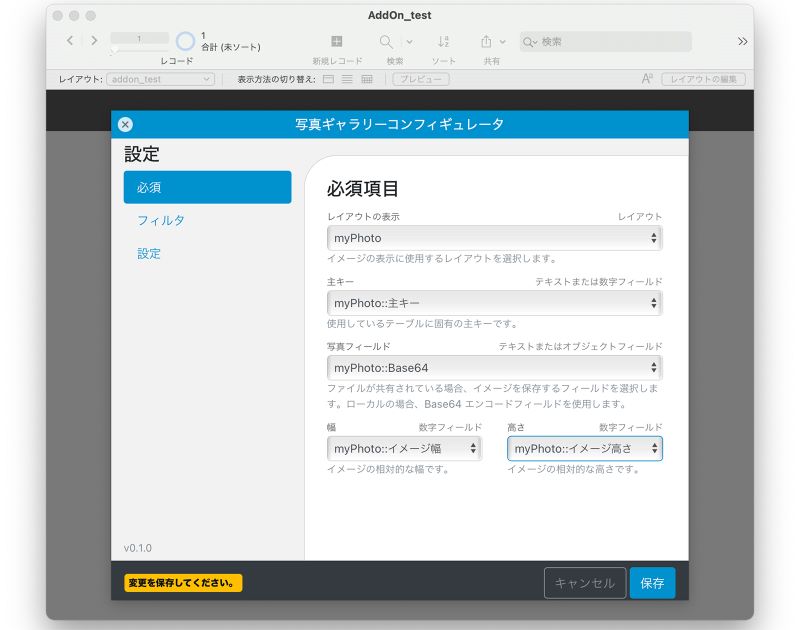Switch to table view icon
Viewport: 800px width, 630px height.
pyautogui.click(x=367, y=79)
